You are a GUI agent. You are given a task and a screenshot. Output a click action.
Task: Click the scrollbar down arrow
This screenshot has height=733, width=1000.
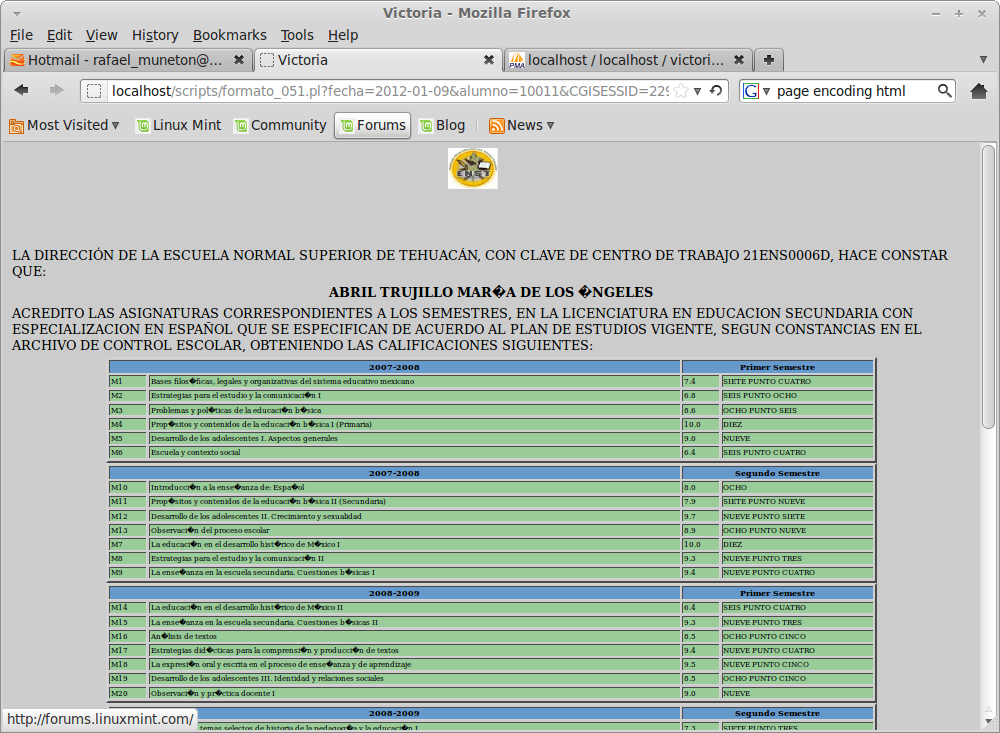click(988, 722)
